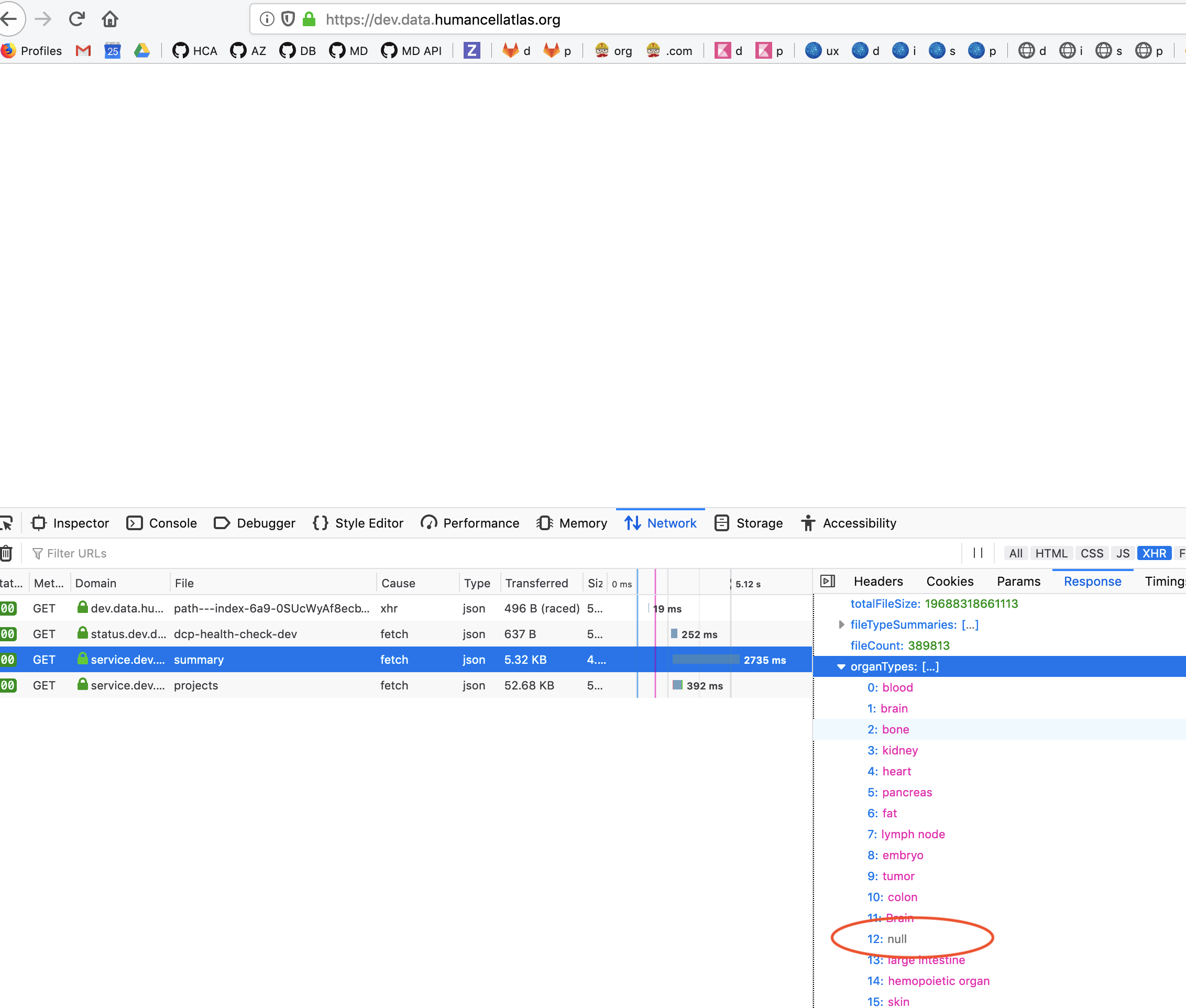Collapse the organTypes array
Viewport: 1186px width, 1008px height.
840,666
